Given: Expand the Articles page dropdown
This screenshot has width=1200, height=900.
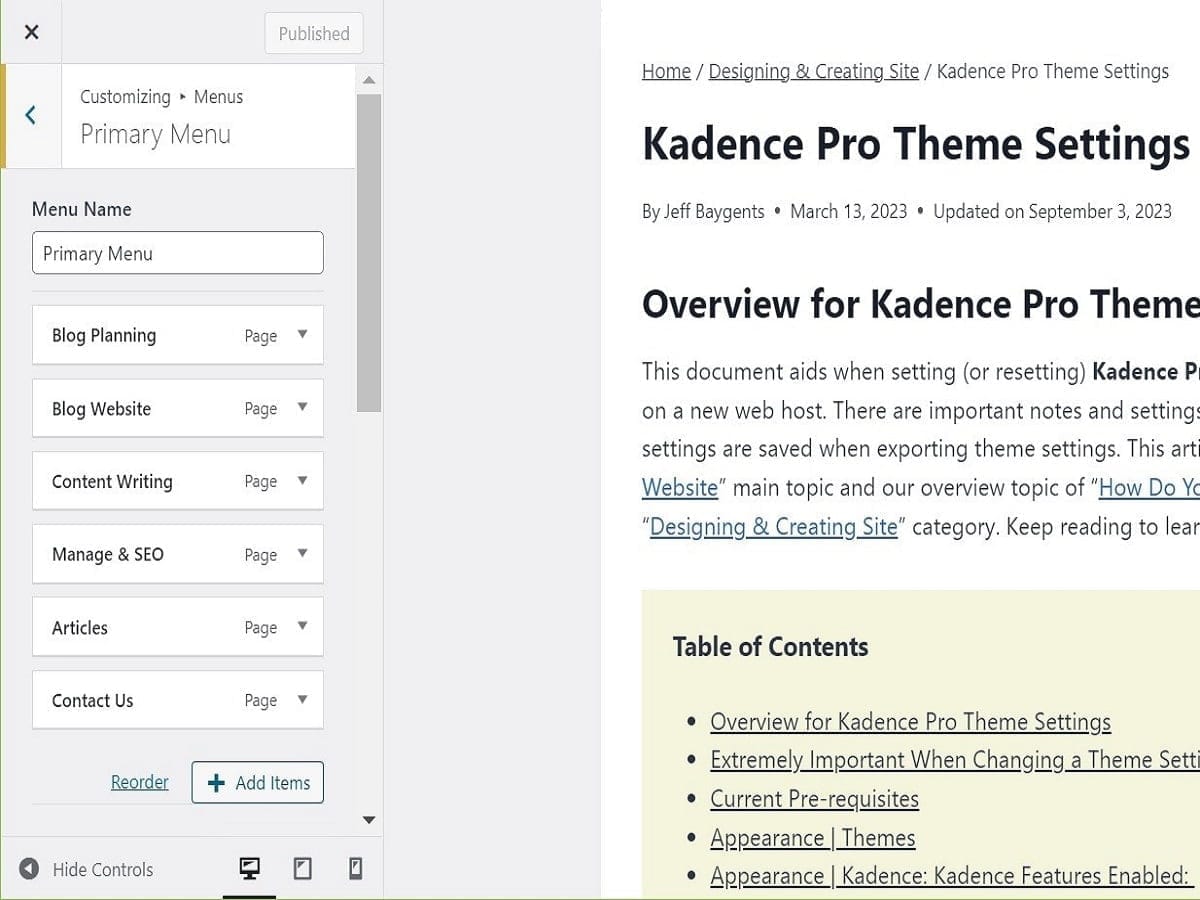Looking at the screenshot, I should click(302, 627).
